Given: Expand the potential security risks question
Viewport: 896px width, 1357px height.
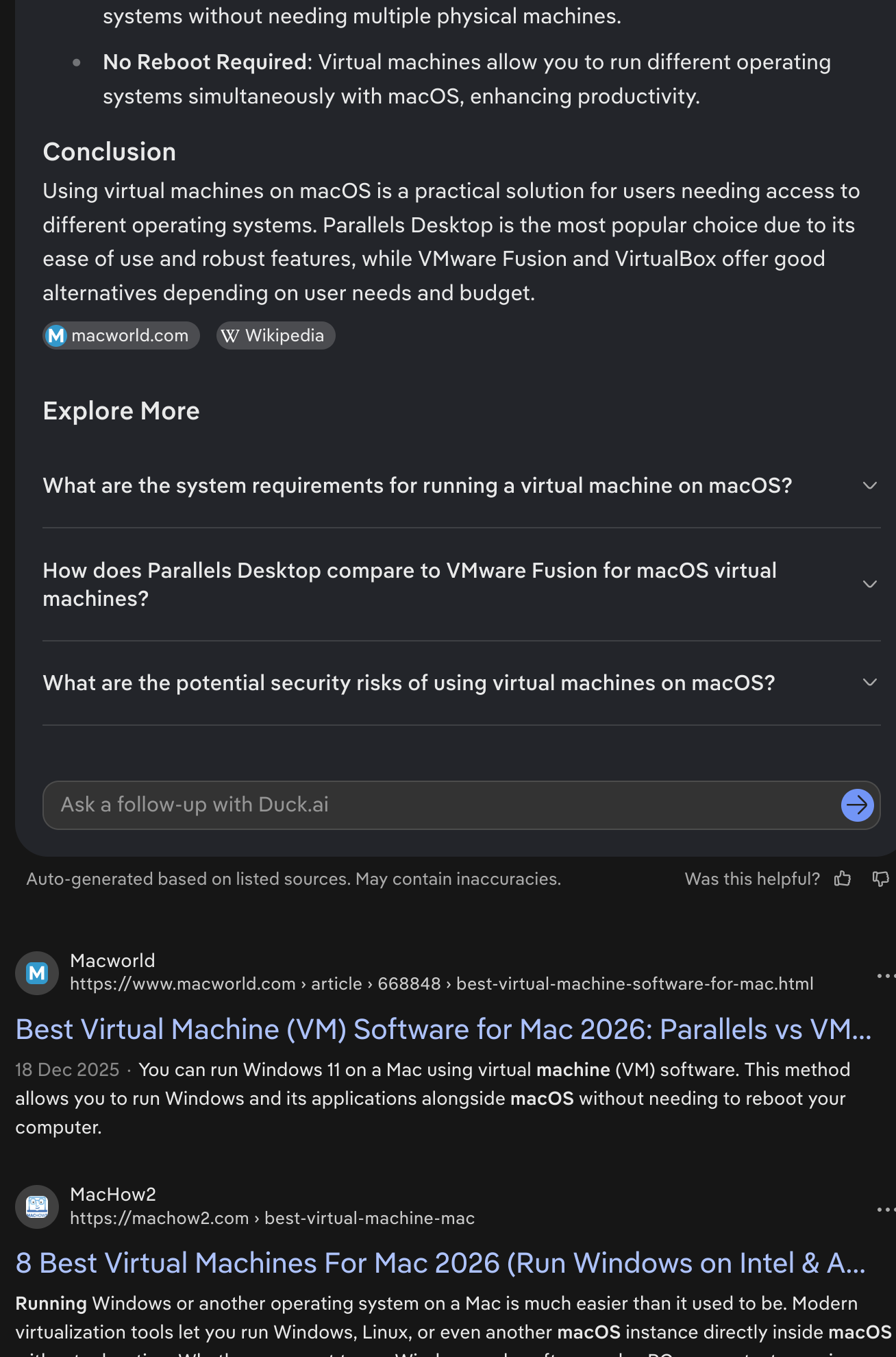Looking at the screenshot, I should pyautogui.click(x=409, y=683).
